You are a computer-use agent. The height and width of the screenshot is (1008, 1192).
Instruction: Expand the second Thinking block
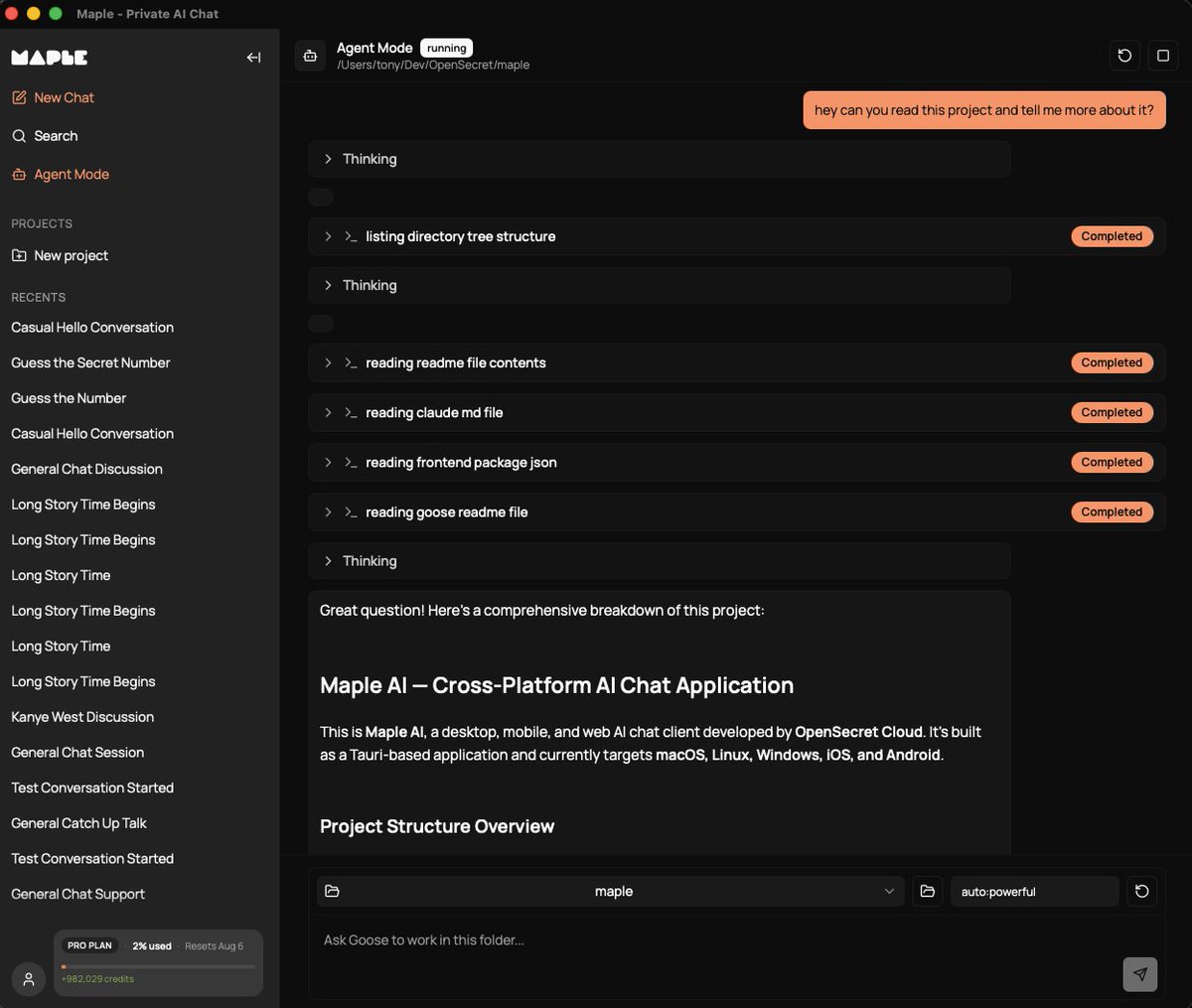660,285
